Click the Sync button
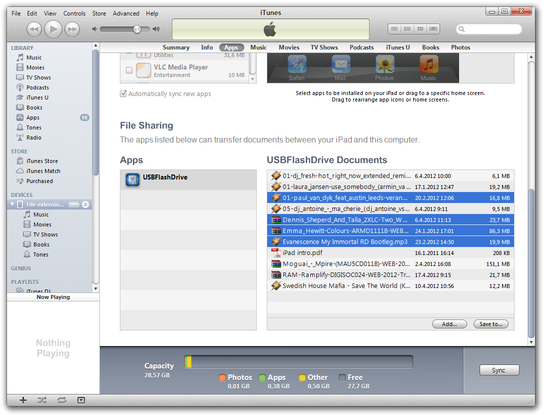The height and width of the screenshot is (415, 544). (x=499, y=371)
